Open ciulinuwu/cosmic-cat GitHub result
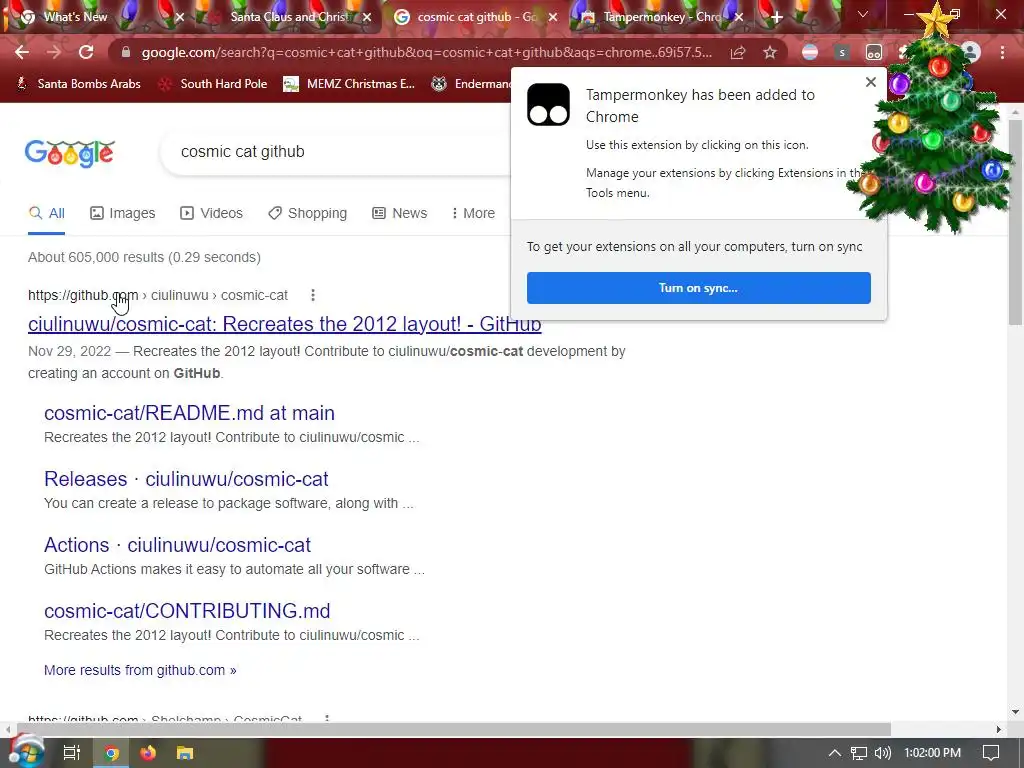1024x768 pixels. click(285, 324)
